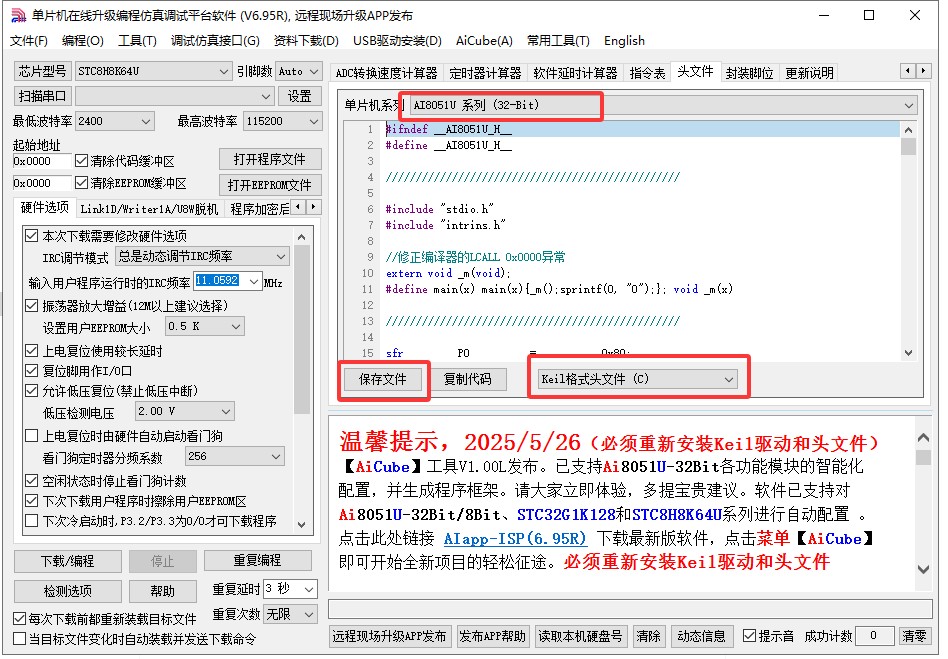Screen dimensions: 948x659
Task: Open the 引脚数 Auto dropdown
Action: [299, 71]
